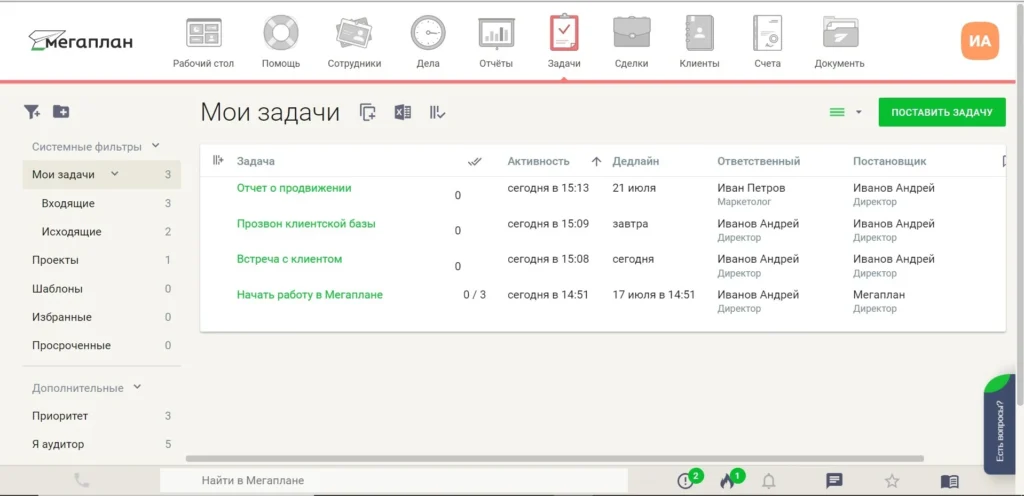
Task: Create new filter folder icon
Action: [61, 112]
